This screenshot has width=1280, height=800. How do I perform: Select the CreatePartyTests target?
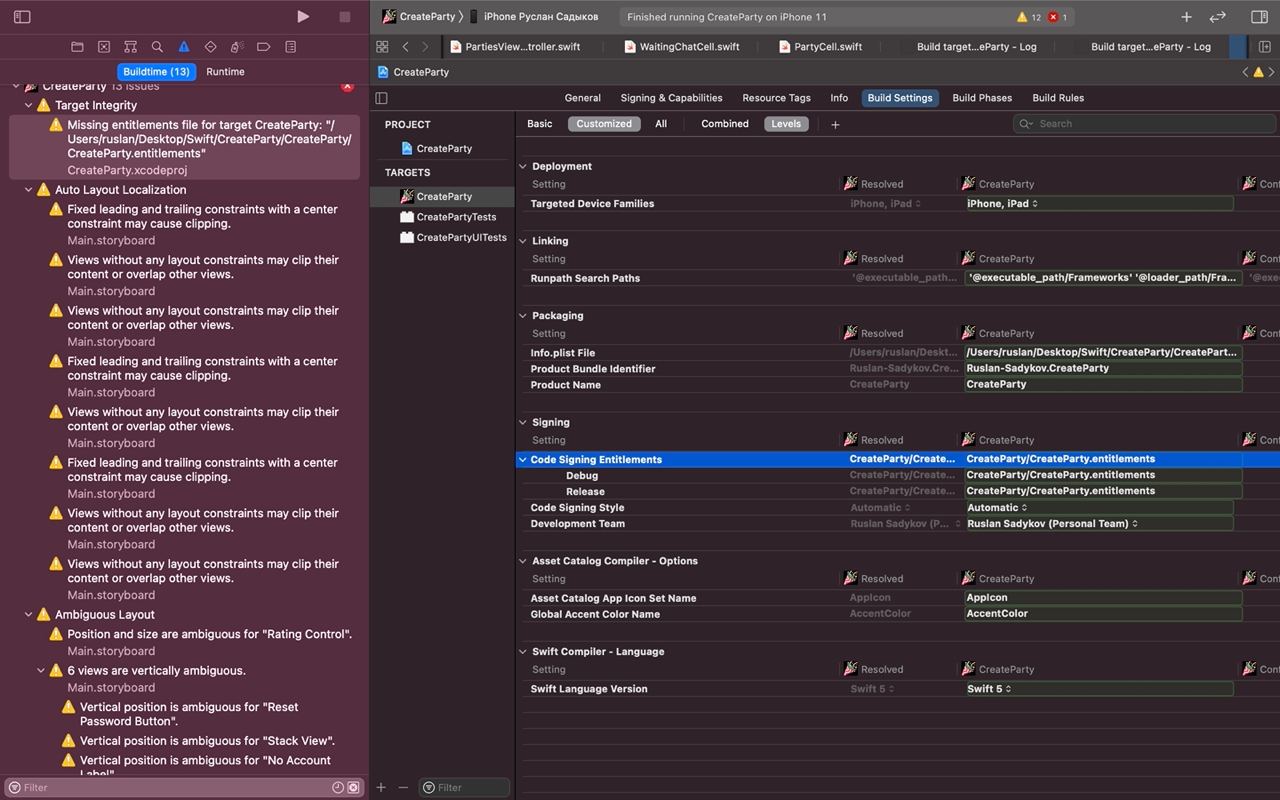click(x=447, y=217)
